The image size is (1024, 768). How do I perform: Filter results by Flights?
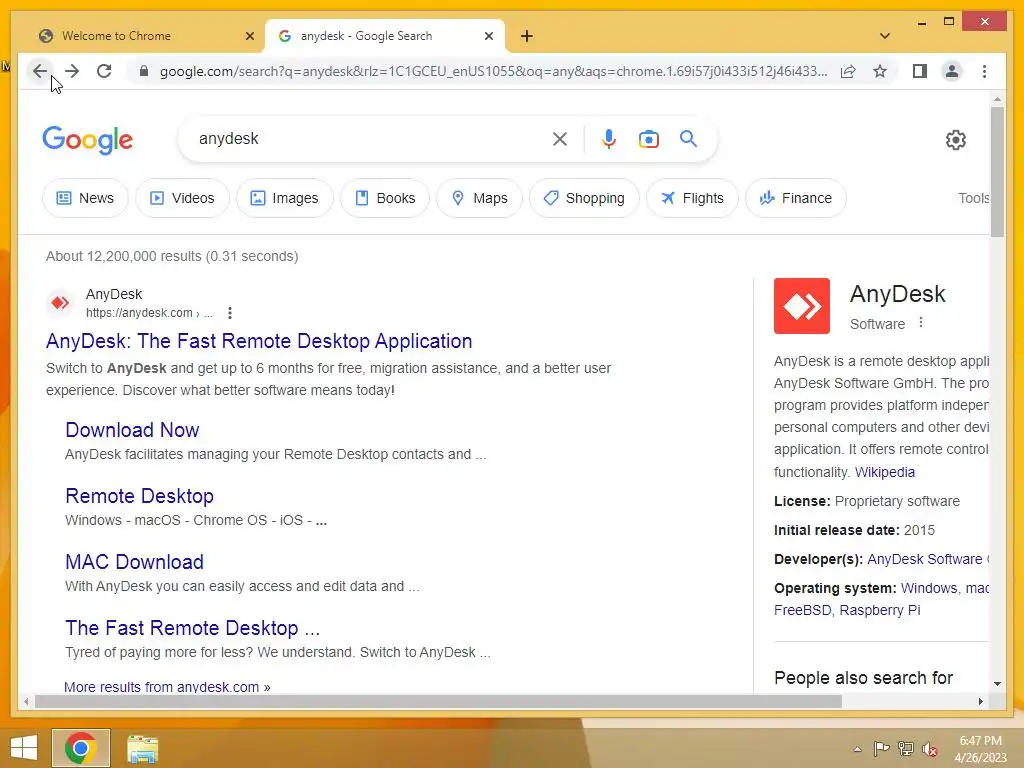692,198
